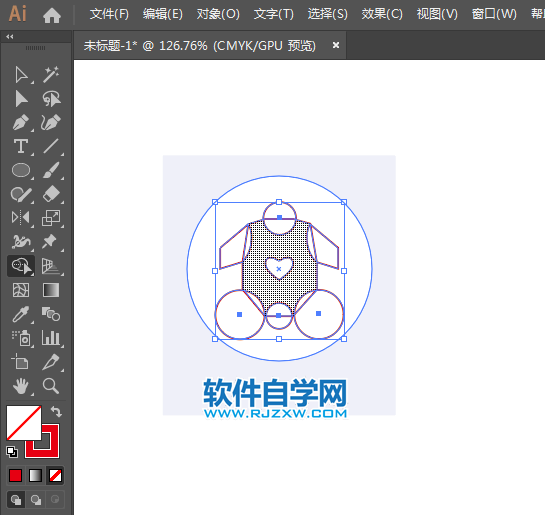Select the Mesh tool

pos(21,290)
